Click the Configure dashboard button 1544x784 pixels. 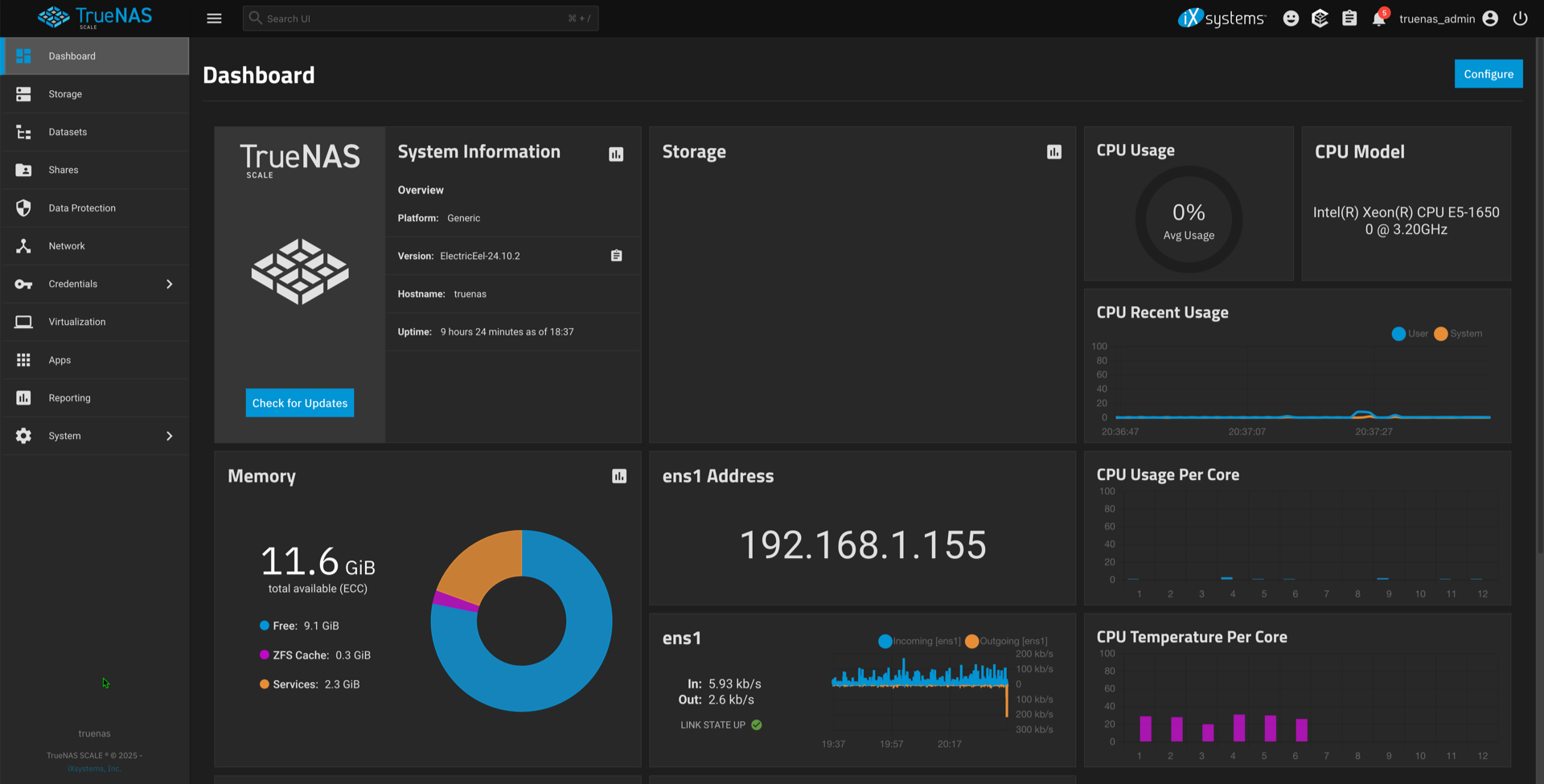click(x=1489, y=74)
